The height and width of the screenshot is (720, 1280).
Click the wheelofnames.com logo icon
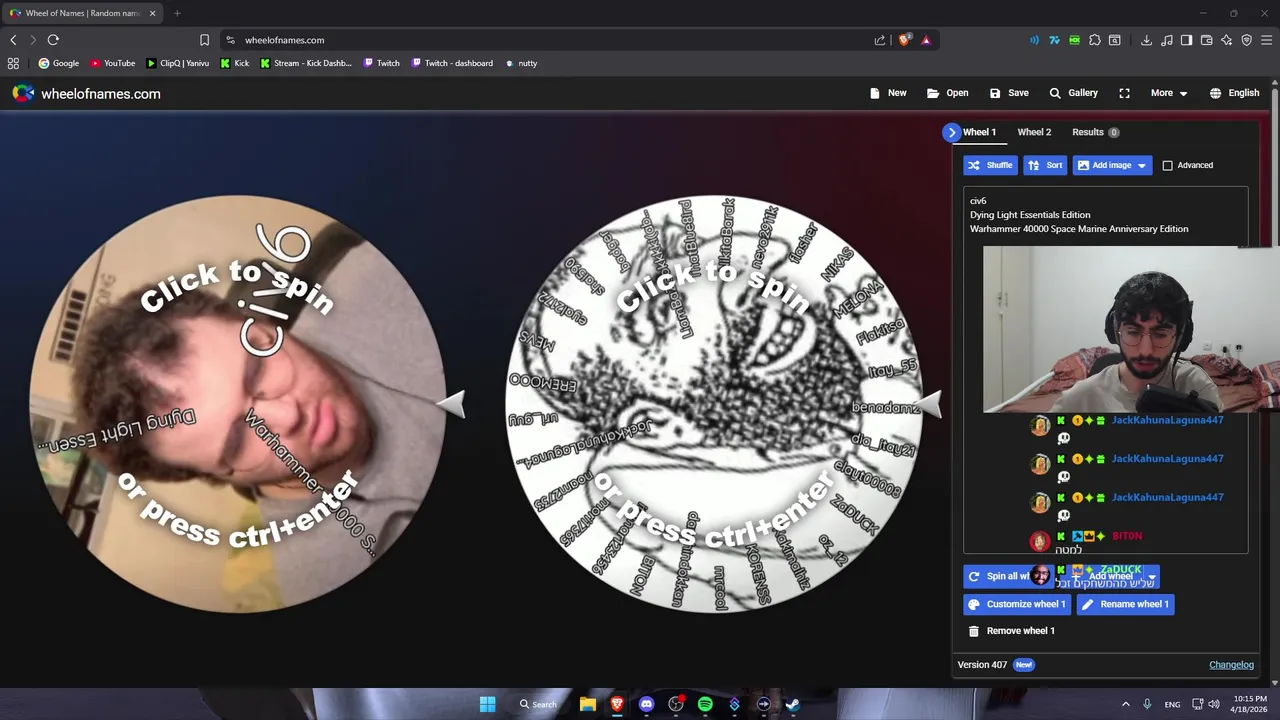tap(23, 93)
